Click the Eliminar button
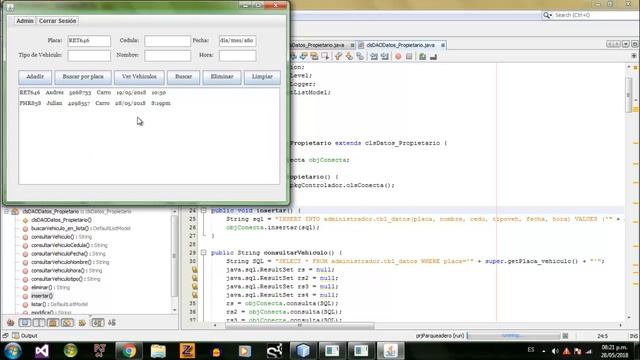Image resolution: width=640 pixels, height=360 pixels. (x=222, y=77)
